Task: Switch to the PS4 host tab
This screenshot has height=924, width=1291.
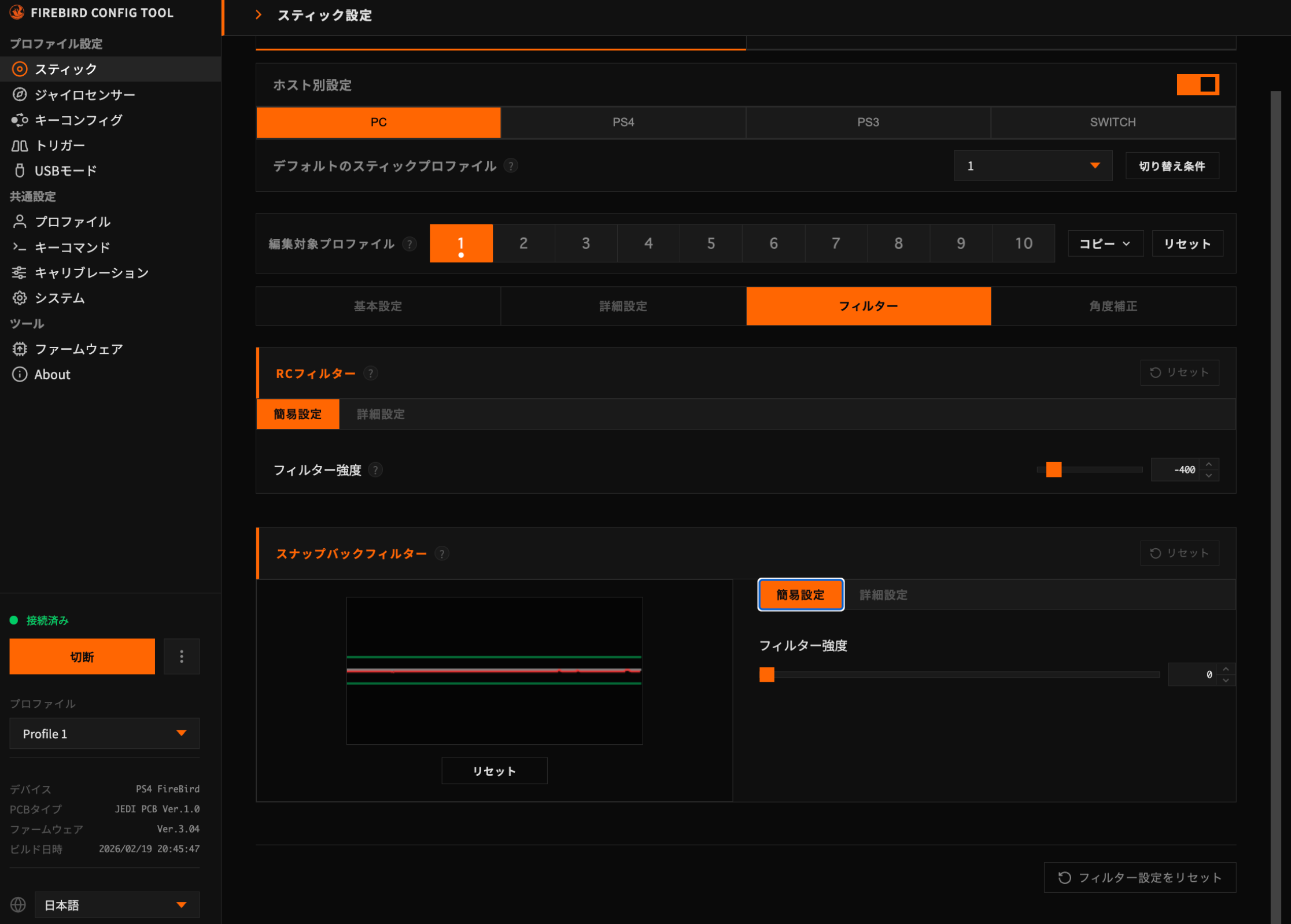Action: click(623, 122)
